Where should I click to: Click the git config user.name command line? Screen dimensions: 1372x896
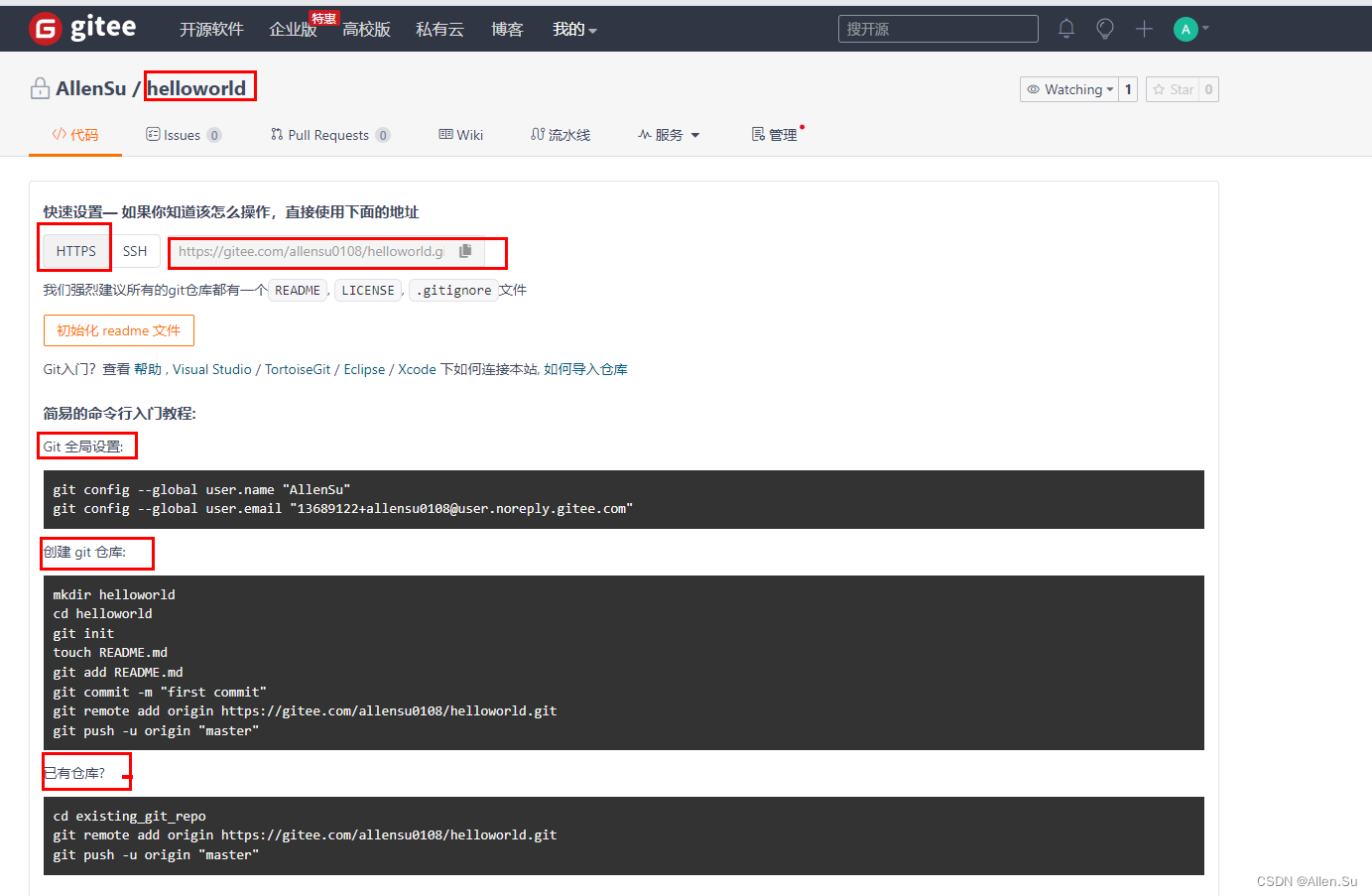201,489
